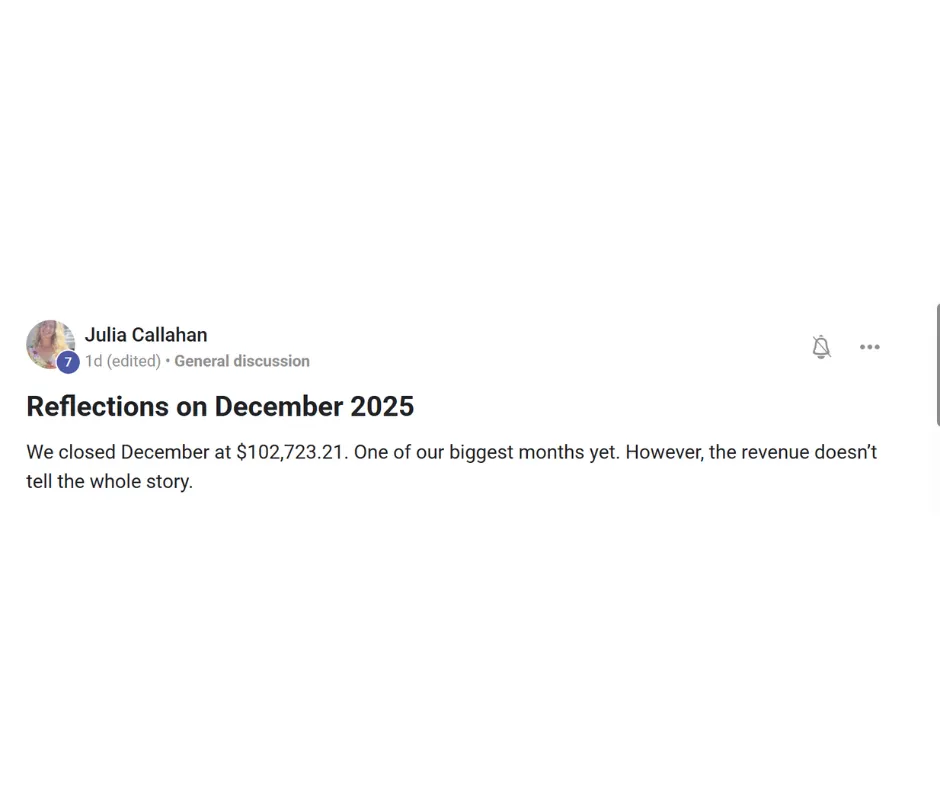Open the three-dot post options menu

click(x=869, y=347)
